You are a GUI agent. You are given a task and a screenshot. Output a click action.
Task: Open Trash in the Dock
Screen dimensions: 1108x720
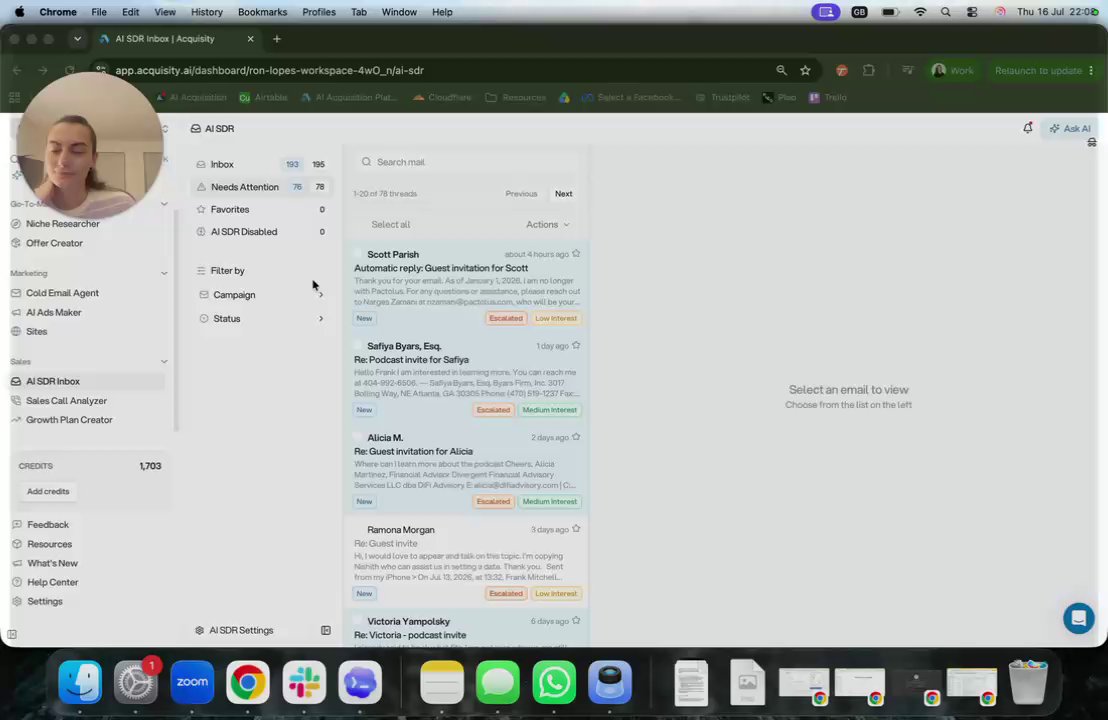[1028, 682]
